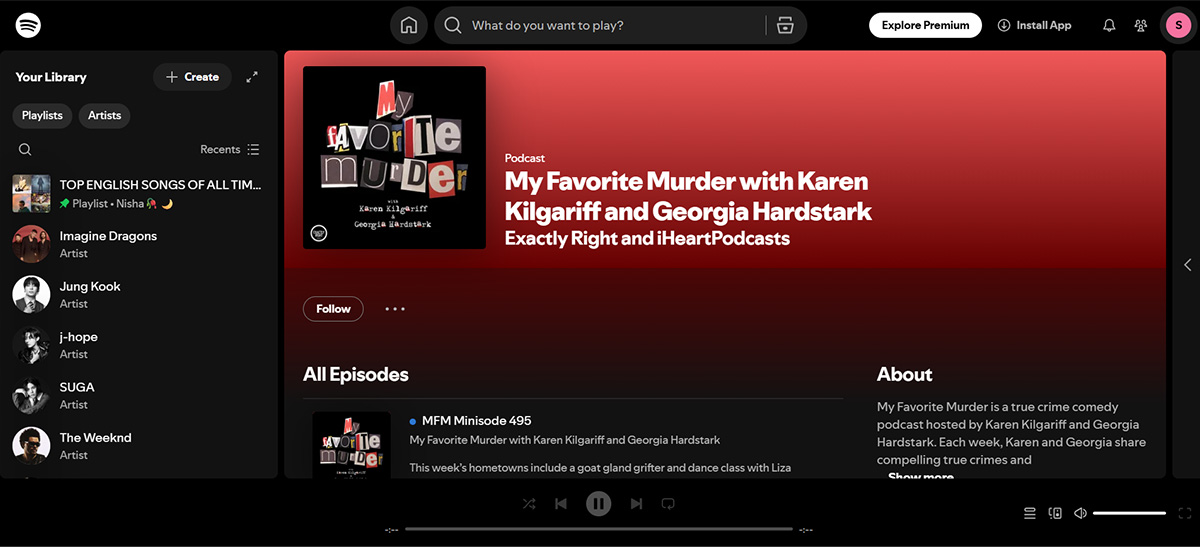Open Browse icon in search bar
This screenshot has height=547, width=1200.
coord(786,25)
